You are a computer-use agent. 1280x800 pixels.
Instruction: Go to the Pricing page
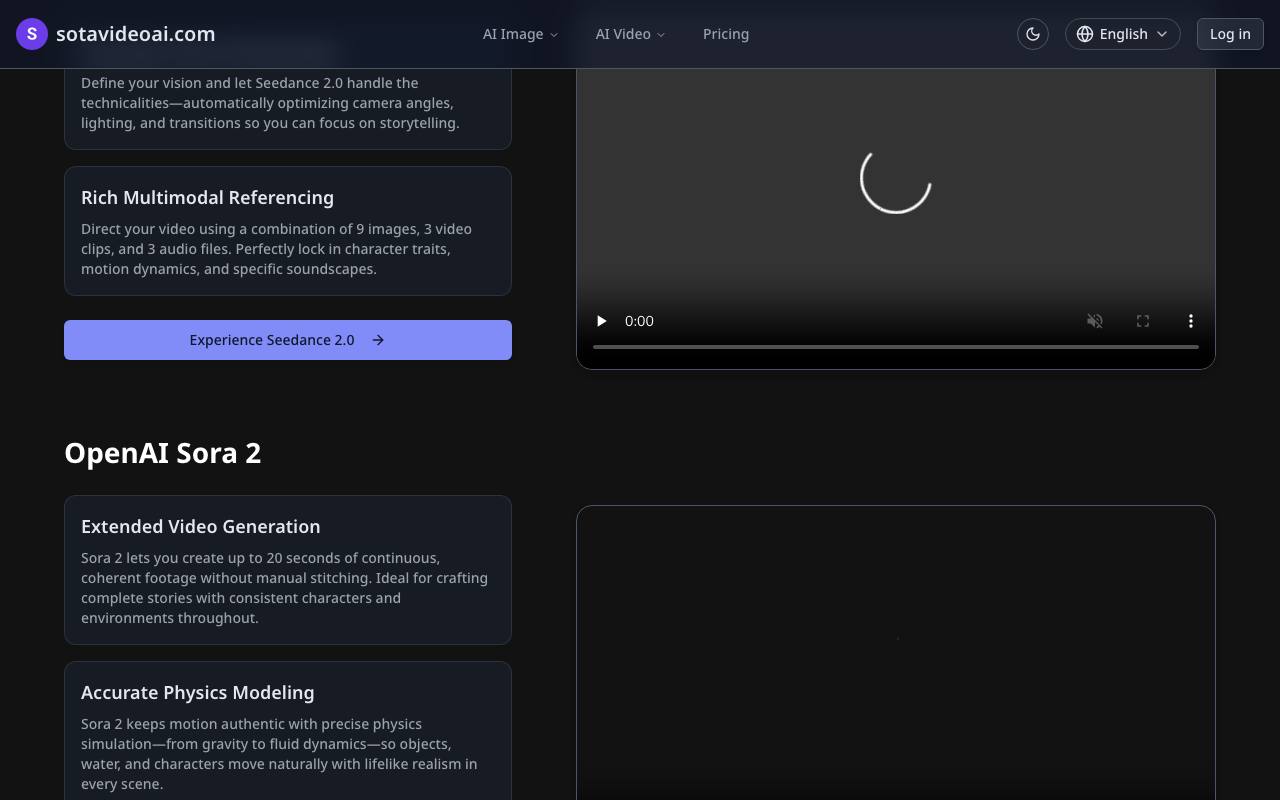click(726, 34)
